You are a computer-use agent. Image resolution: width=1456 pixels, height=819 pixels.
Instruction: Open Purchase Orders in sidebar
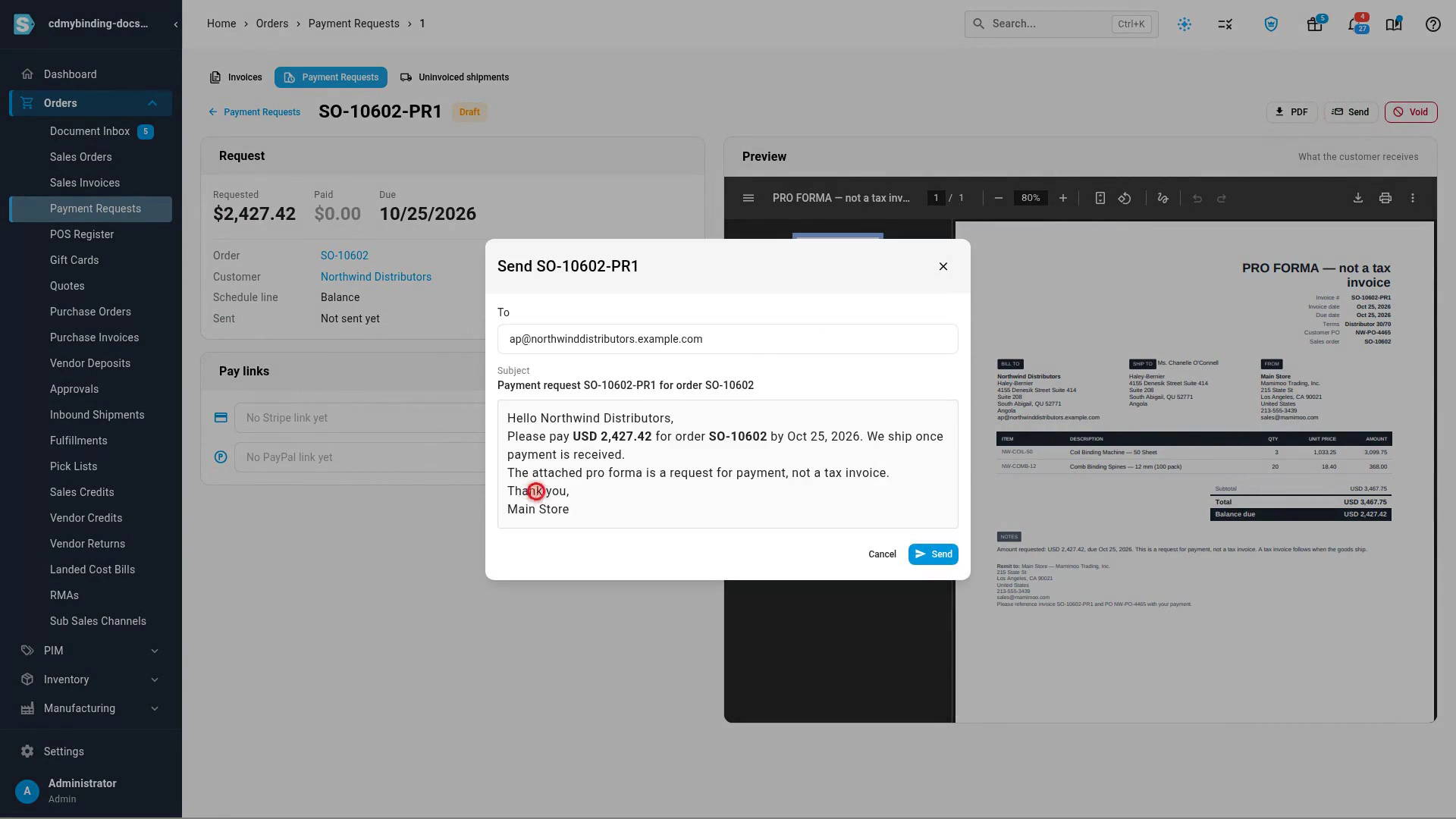click(x=91, y=312)
